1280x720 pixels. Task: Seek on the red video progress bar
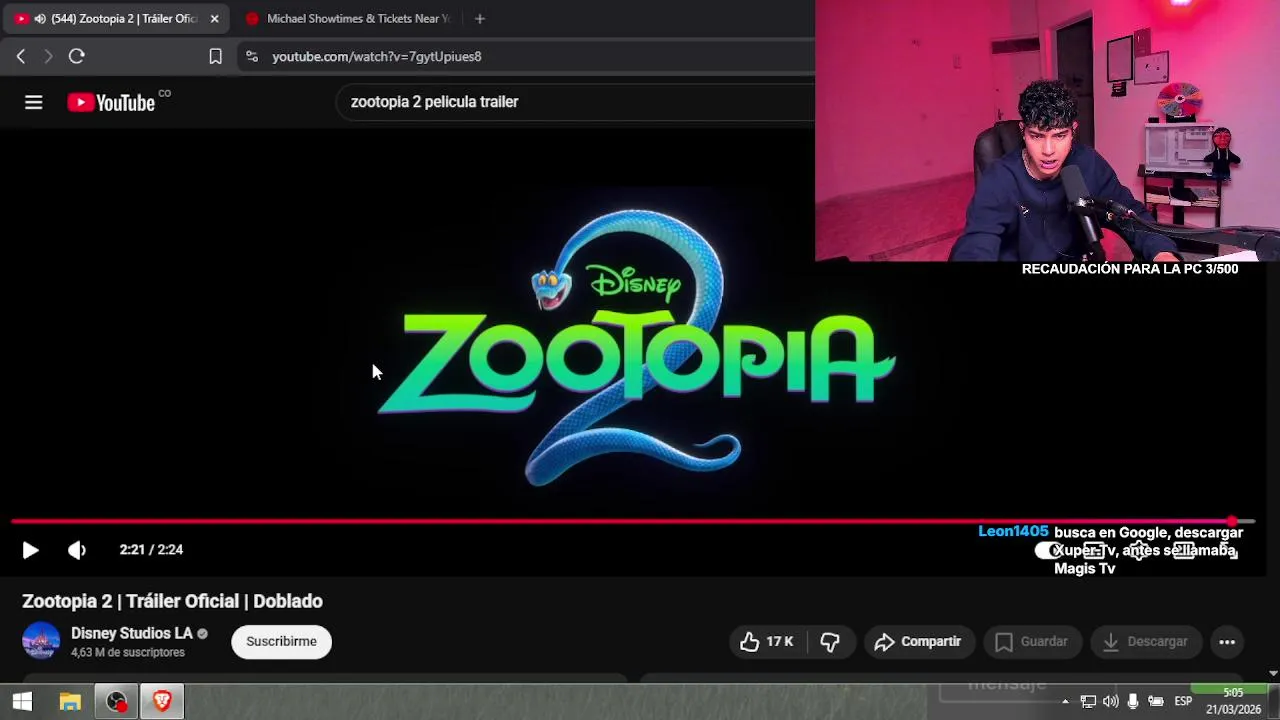632,521
